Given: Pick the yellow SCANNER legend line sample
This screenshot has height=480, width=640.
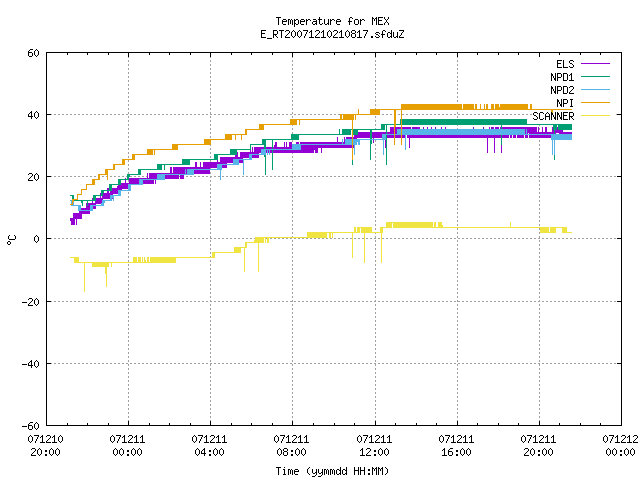Looking at the screenshot, I should click(595, 116).
